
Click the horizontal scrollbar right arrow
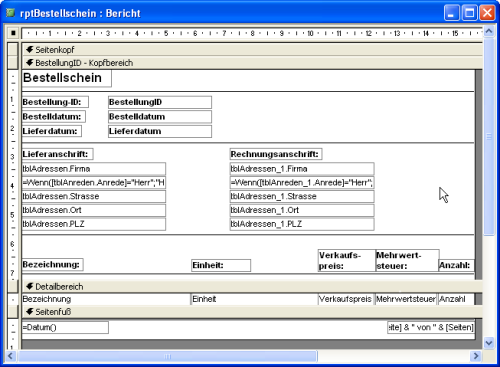[476, 356]
